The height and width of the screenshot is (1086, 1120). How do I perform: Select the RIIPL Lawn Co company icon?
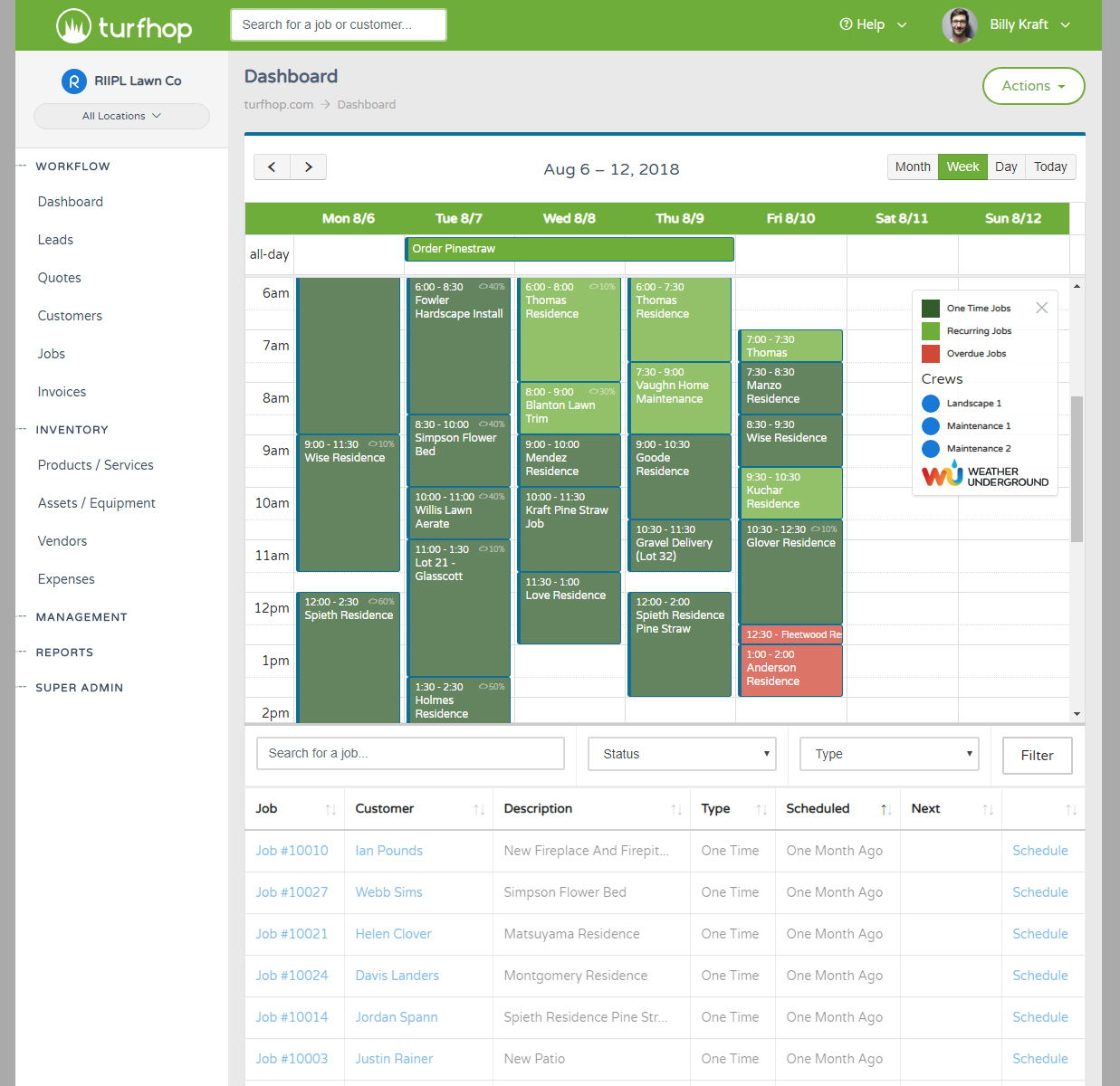coord(73,81)
